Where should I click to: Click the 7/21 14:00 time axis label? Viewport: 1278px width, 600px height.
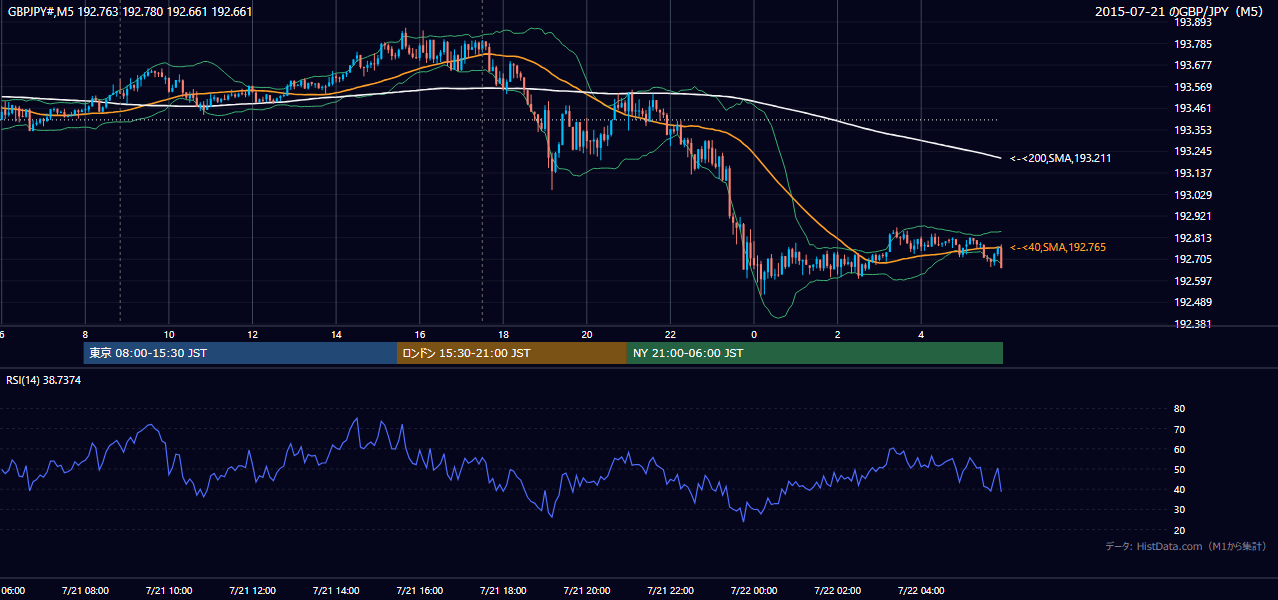click(x=336, y=591)
